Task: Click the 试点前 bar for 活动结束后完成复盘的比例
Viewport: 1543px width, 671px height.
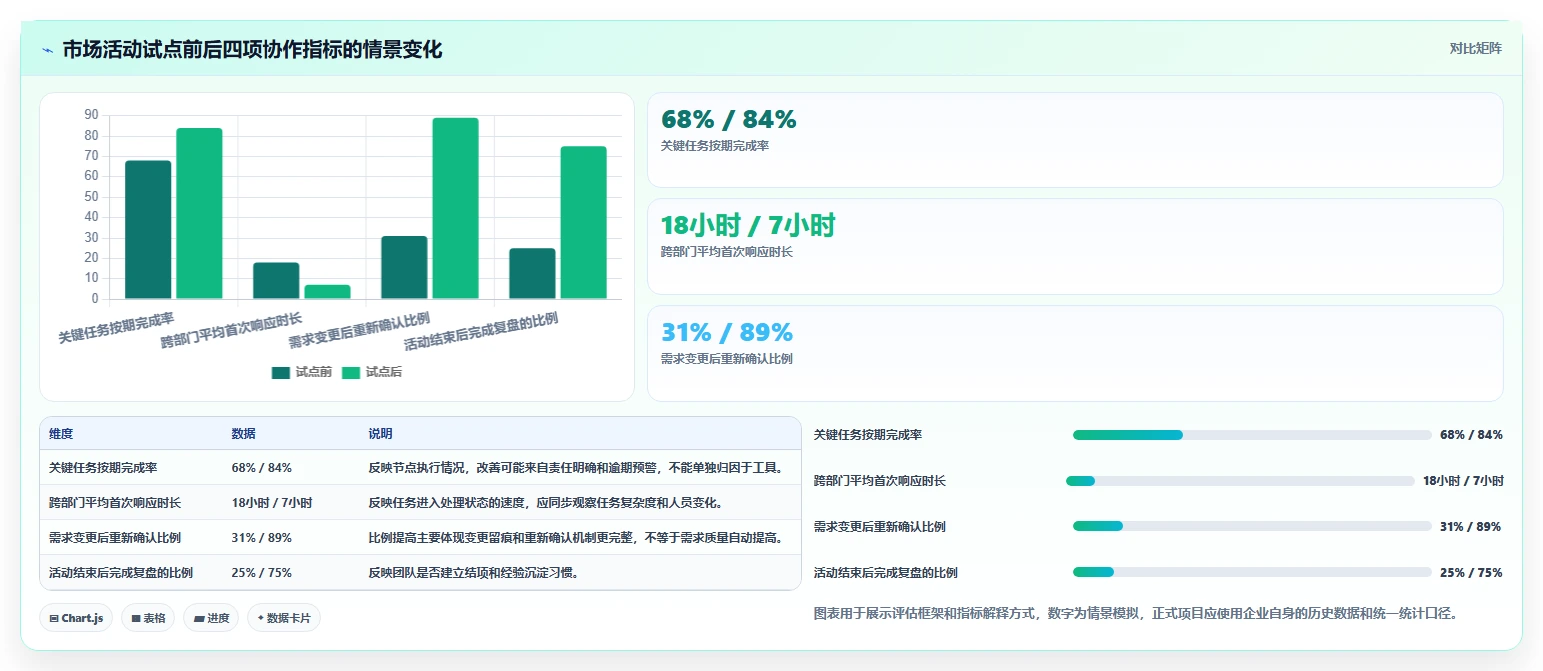Action: (x=532, y=273)
